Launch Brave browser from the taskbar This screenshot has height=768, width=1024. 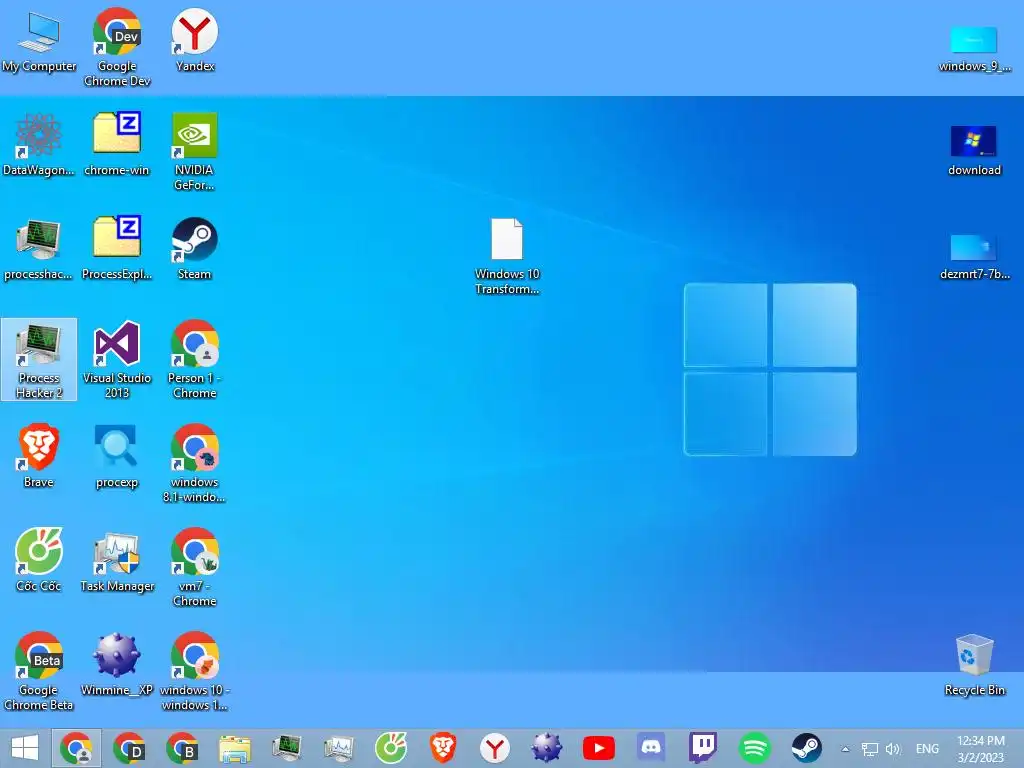pos(443,748)
